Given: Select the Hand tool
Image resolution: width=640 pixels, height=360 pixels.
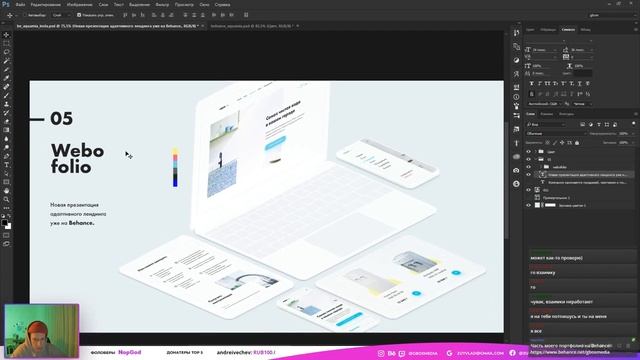Looking at the screenshot, I should (x=6, y=191).
